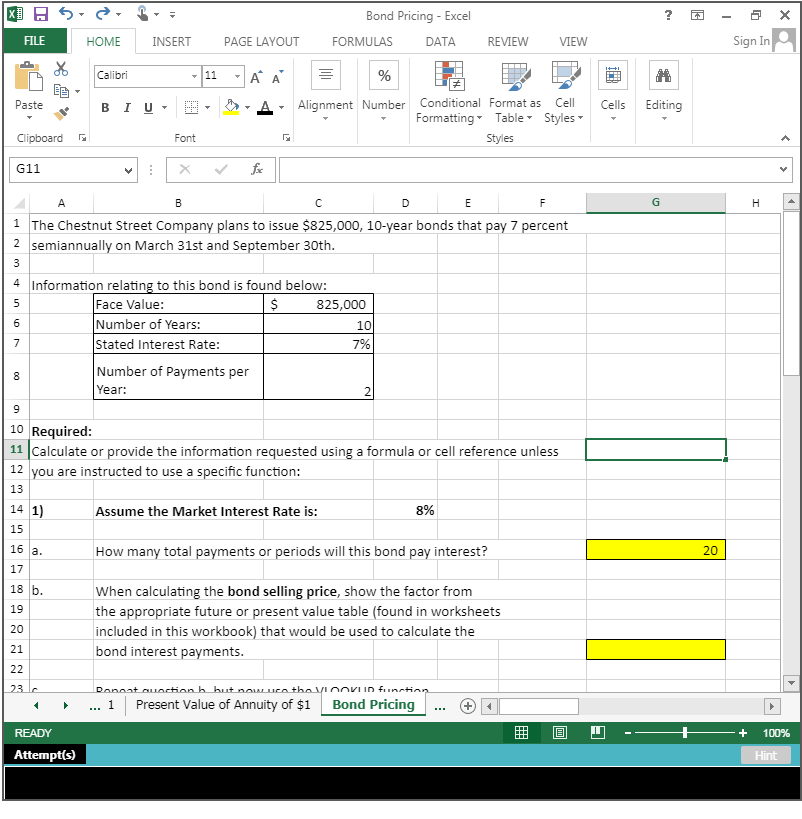
Task: Open the Font dialog launcher
Action: click(x=286, y=137)
